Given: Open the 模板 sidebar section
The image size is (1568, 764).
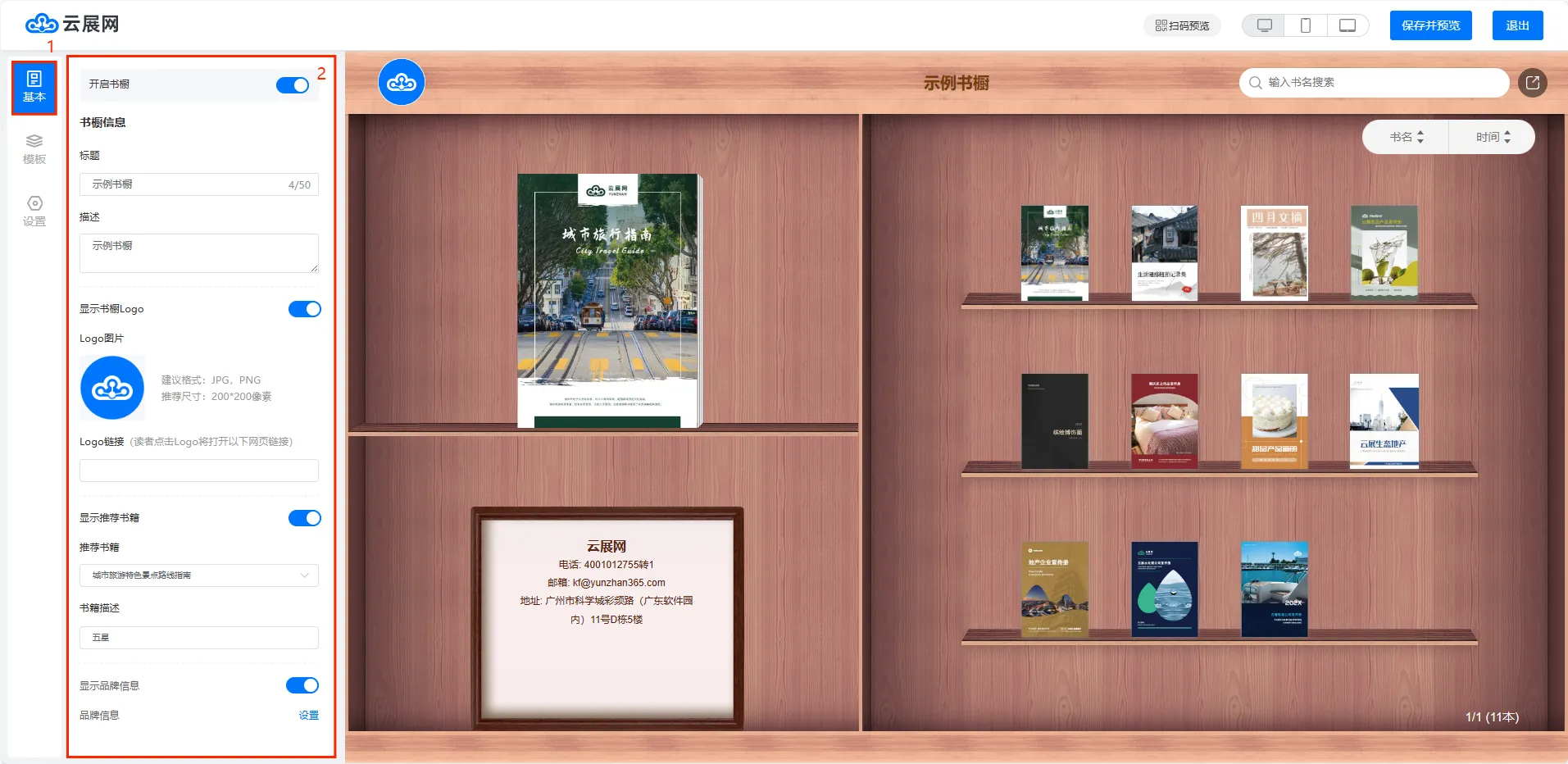Looking at the screenshot, I should click(x=34, y=149).
